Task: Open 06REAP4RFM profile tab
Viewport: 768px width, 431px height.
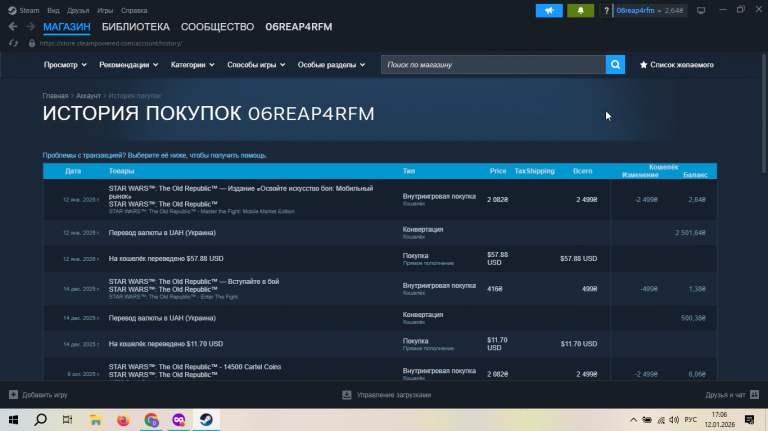Action: pyautogui.click(x=299, y=27)
